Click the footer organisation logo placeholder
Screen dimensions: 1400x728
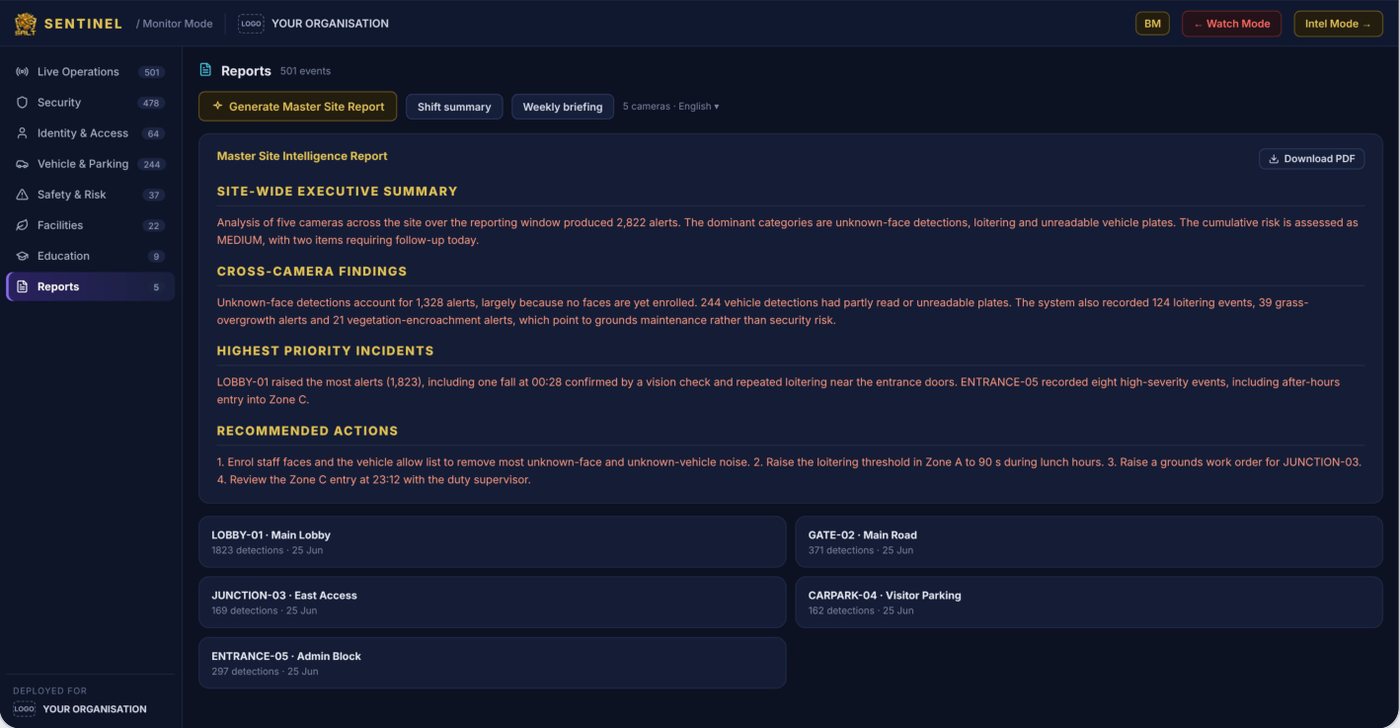[x=24, y=709]
